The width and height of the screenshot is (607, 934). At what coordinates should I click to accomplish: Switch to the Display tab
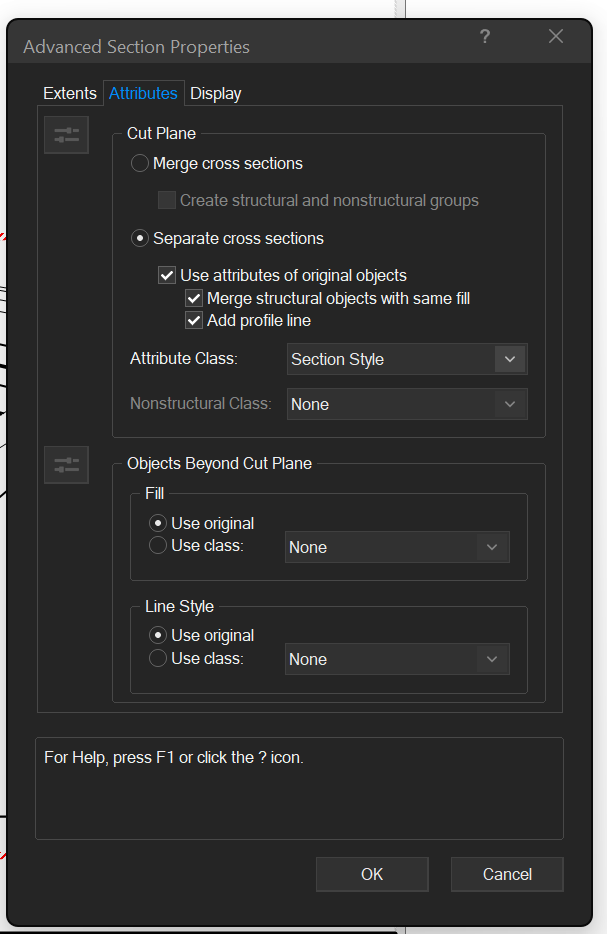coord(216,94)
